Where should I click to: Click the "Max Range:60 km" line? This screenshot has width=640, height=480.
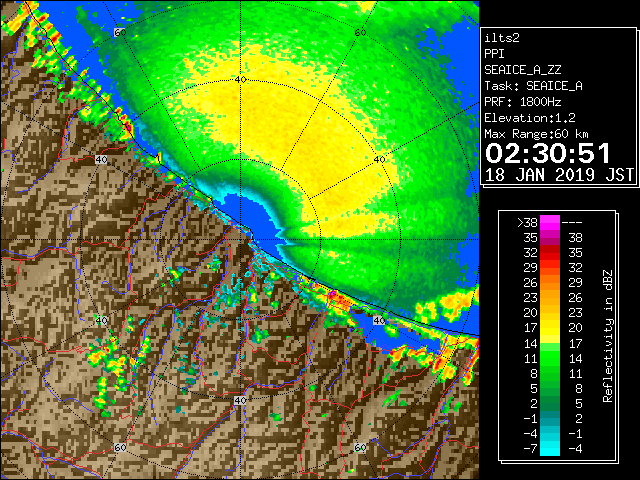(537, 134)
